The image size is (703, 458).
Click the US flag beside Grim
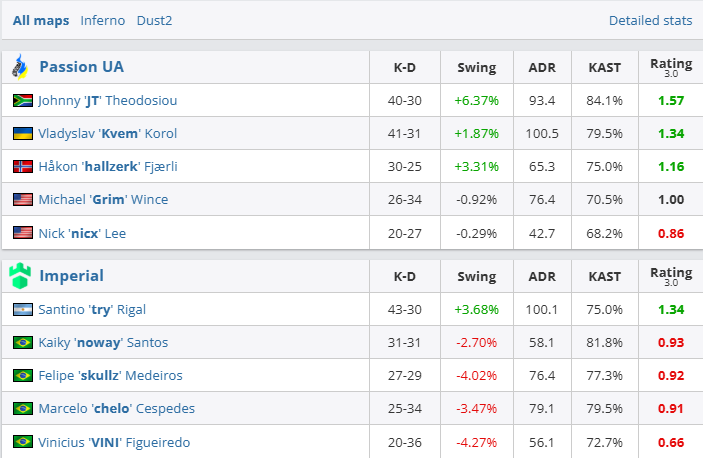[x=23, y=199]
